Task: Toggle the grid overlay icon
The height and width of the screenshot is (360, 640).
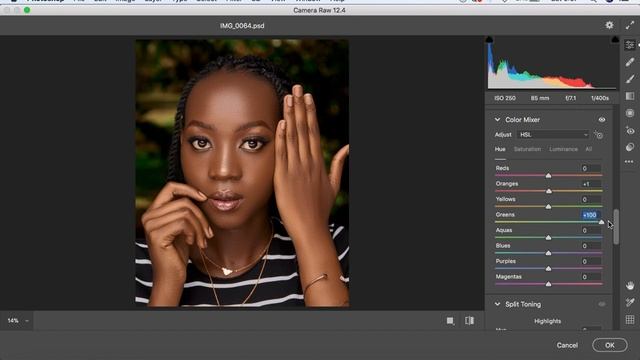Action: point(630,319)
